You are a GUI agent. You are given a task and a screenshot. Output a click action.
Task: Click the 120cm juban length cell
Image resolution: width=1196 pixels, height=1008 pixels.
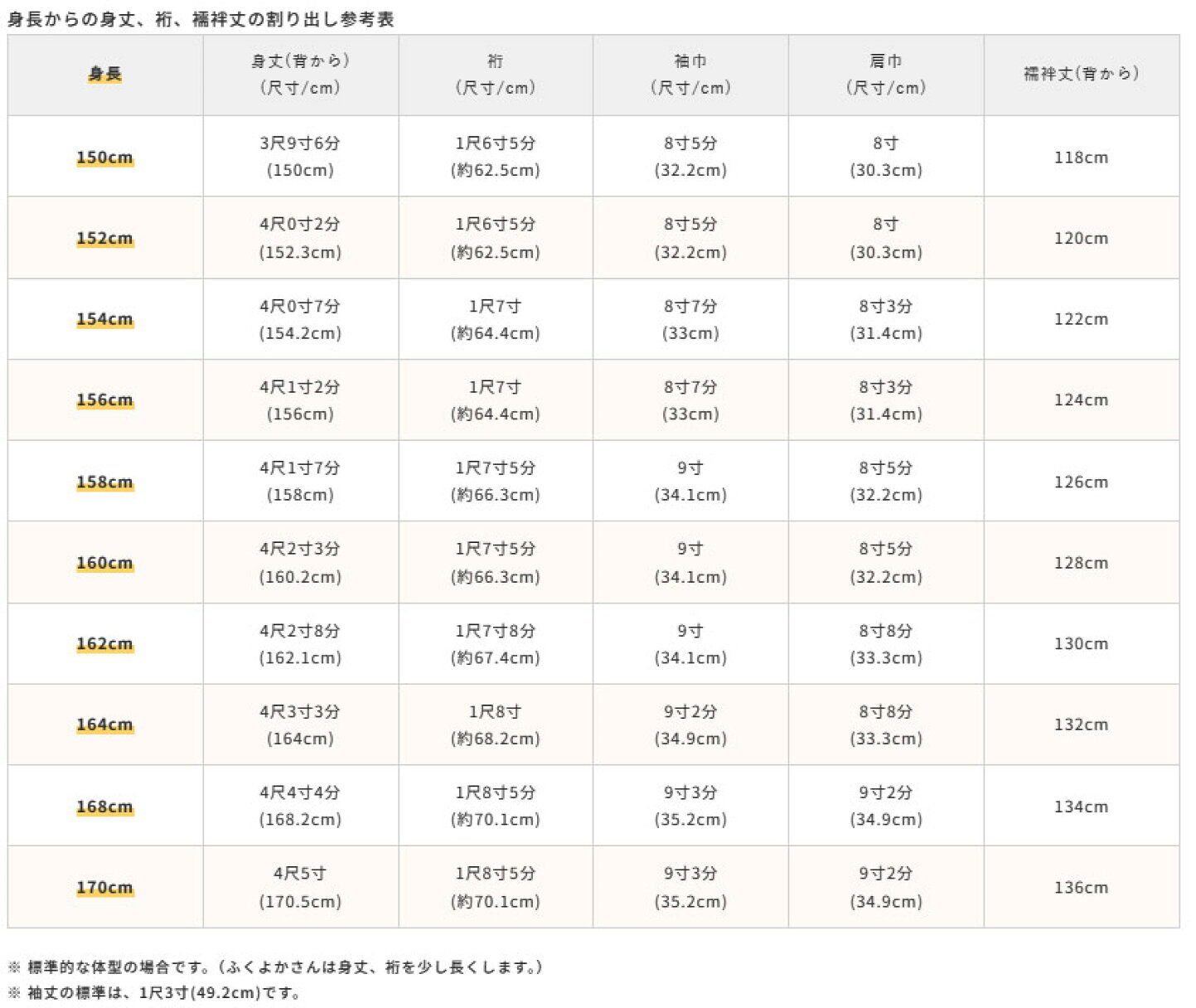click(x=1082, y=238)
